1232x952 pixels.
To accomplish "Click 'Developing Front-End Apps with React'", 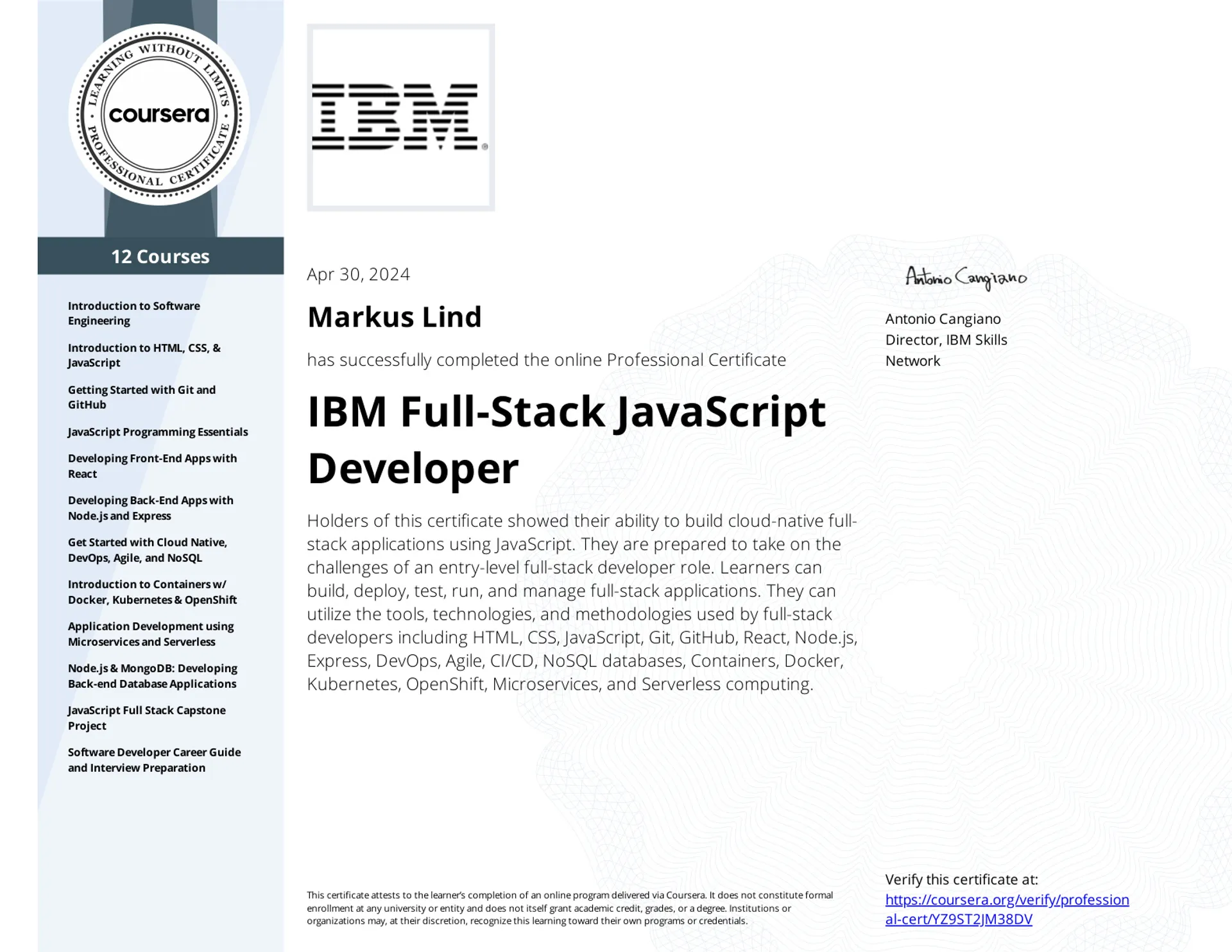I will point(152,466).
